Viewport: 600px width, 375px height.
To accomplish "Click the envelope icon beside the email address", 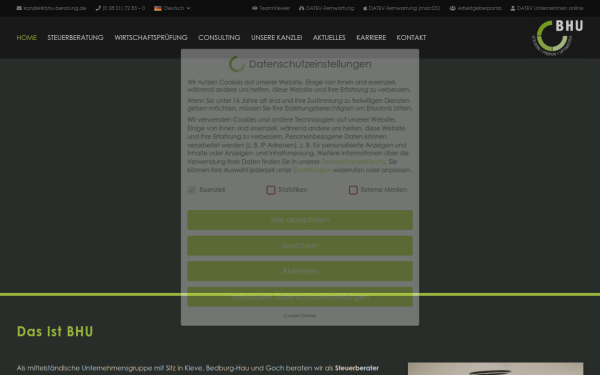I will click(19, 8).
